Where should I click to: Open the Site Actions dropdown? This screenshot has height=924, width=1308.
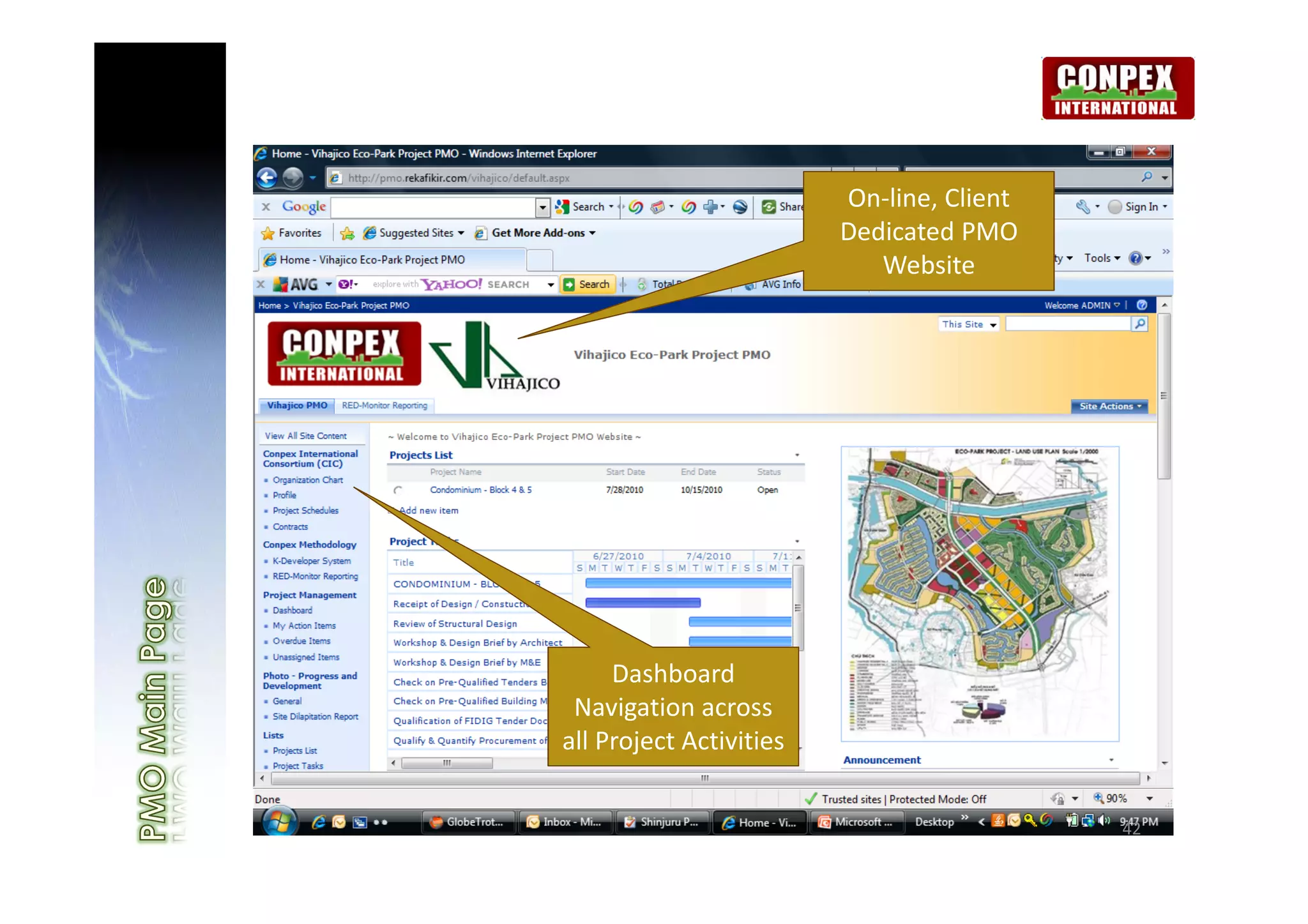[x=1109, y=406]
